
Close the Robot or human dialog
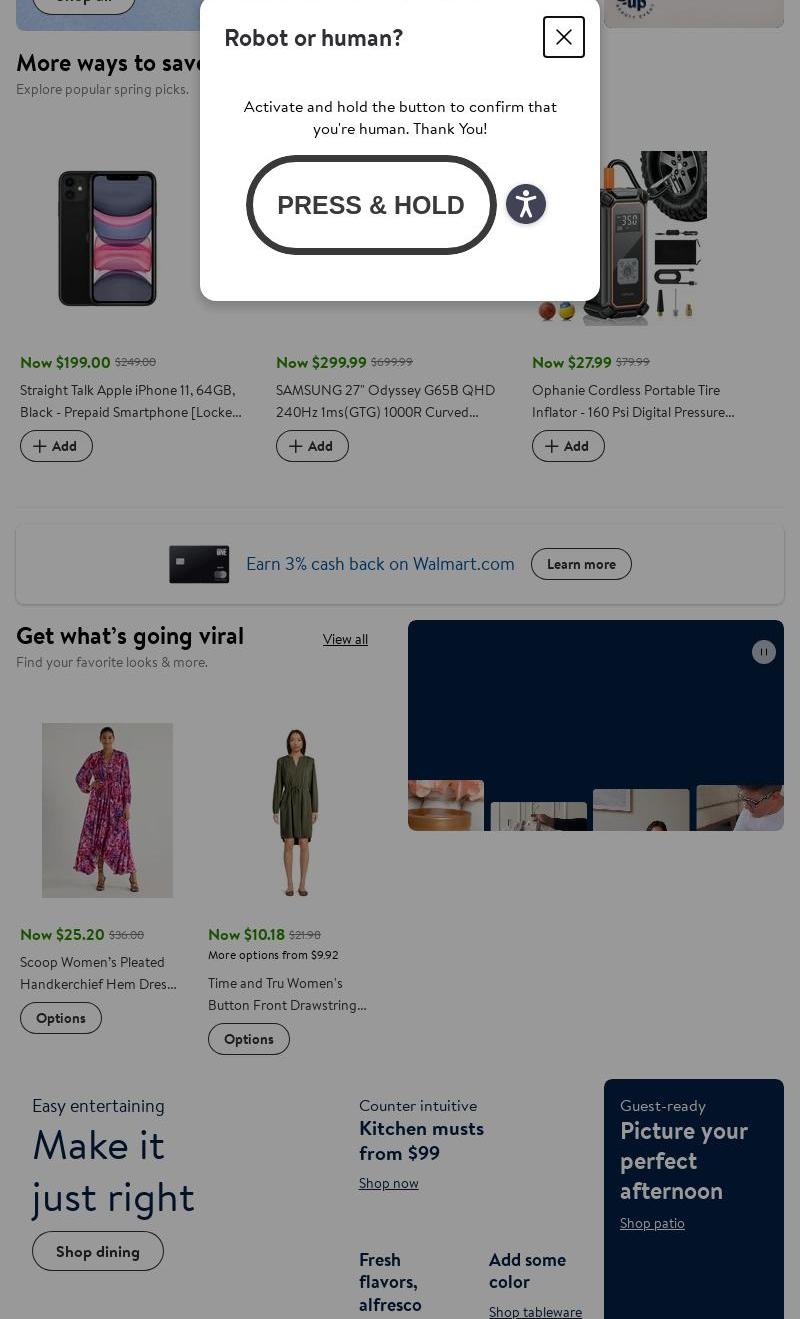[564, 37]
